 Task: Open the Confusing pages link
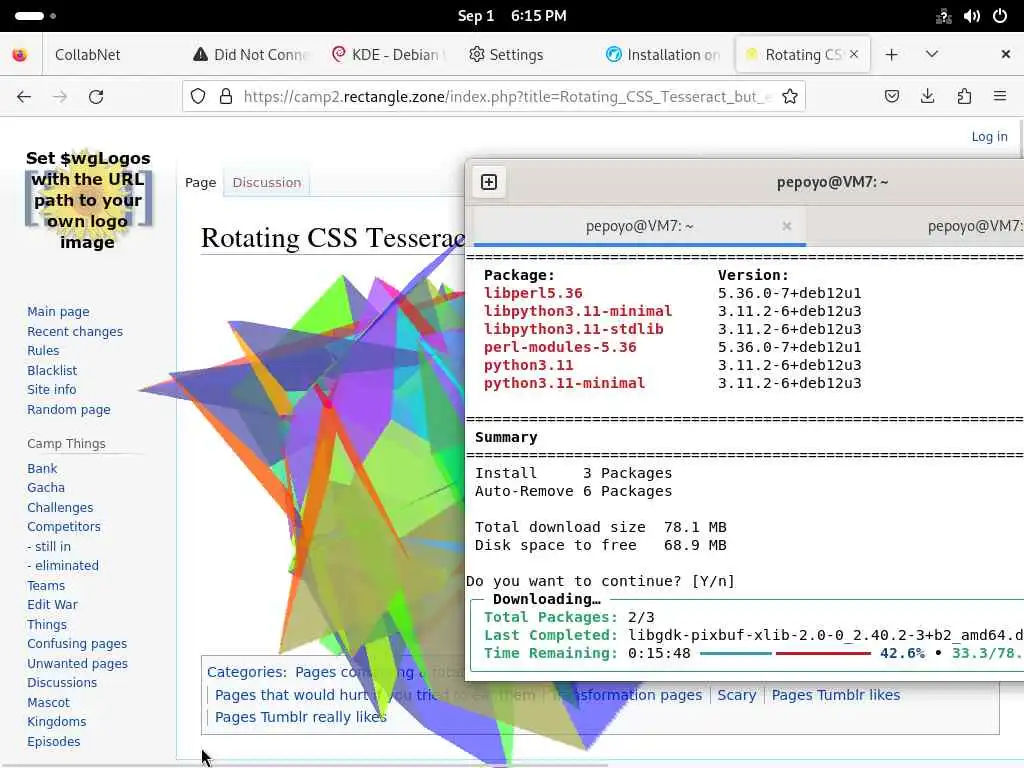[x=77, y=644]
